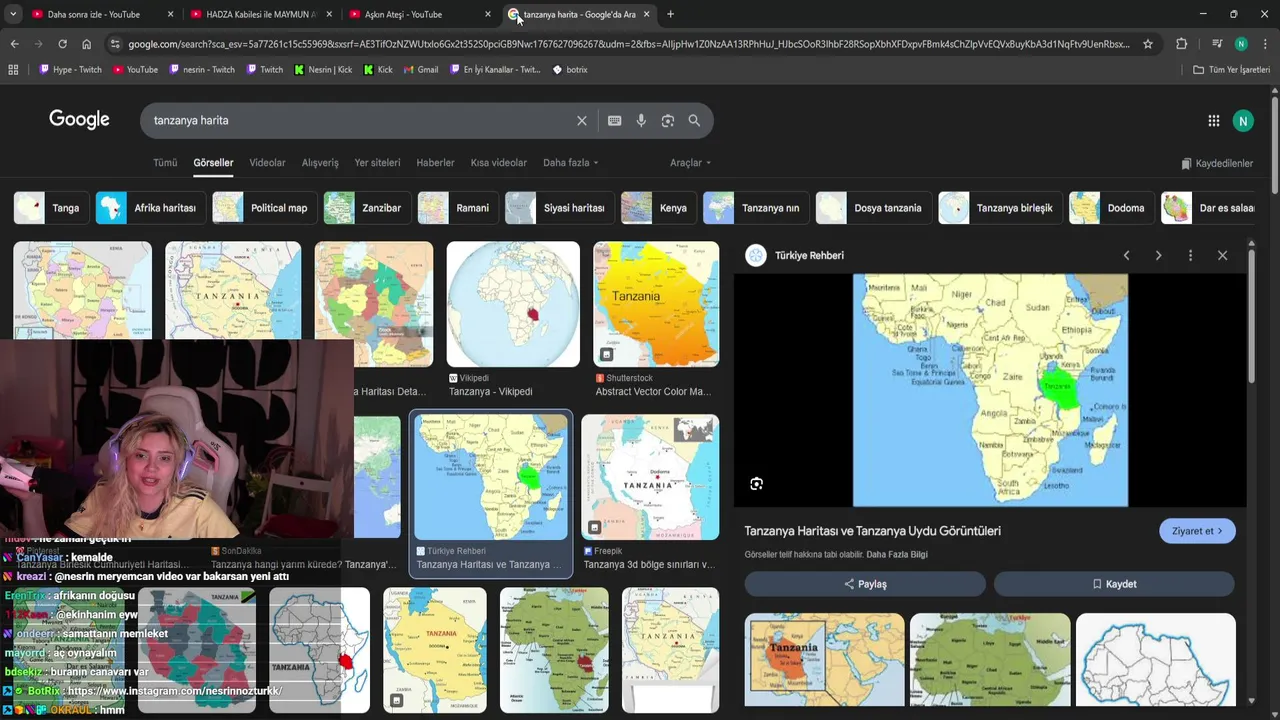
Task: Go back in browser history
Action: click(x=14, y=44)
